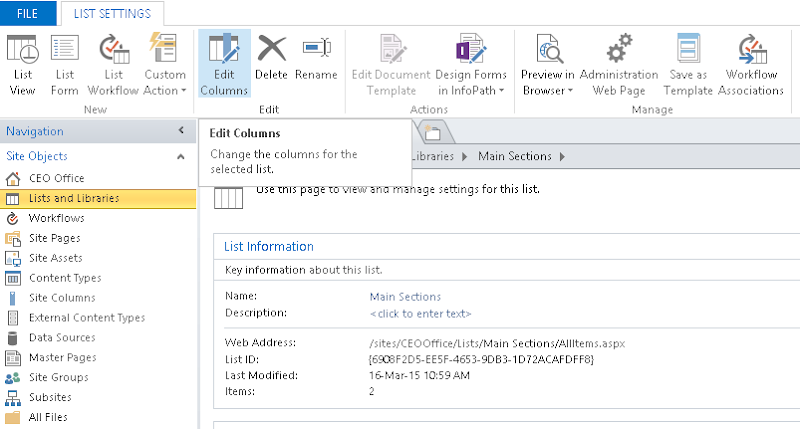The width and height of the screenshot is (800, 429).
Task: Open Workflow Associations
Action: [x=753, y=49]
